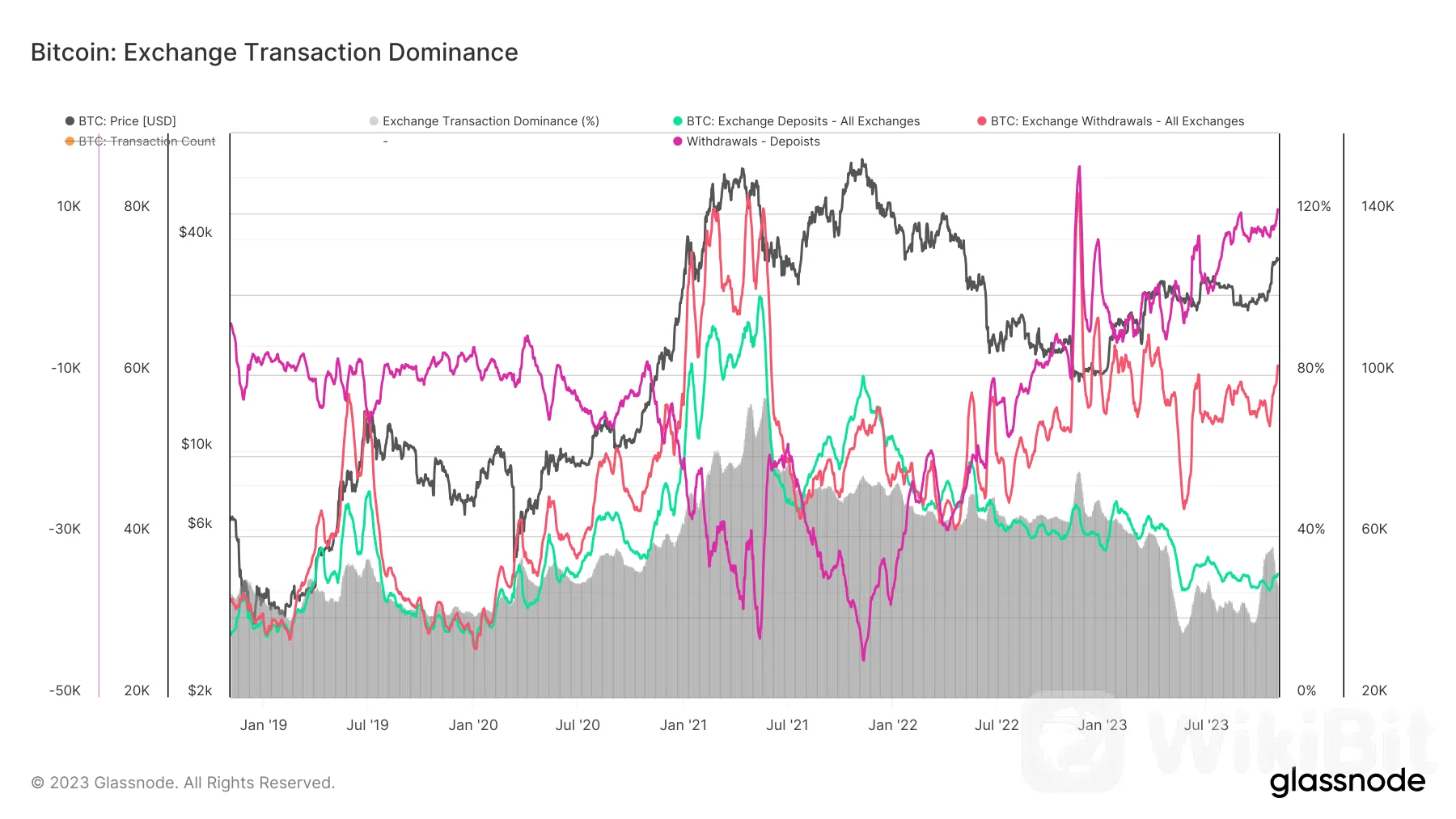Viewport: 1456px width, 819px height.
Task: Click the gray Exchange Transaction Dominance legend dot
Action: (374, 121)
